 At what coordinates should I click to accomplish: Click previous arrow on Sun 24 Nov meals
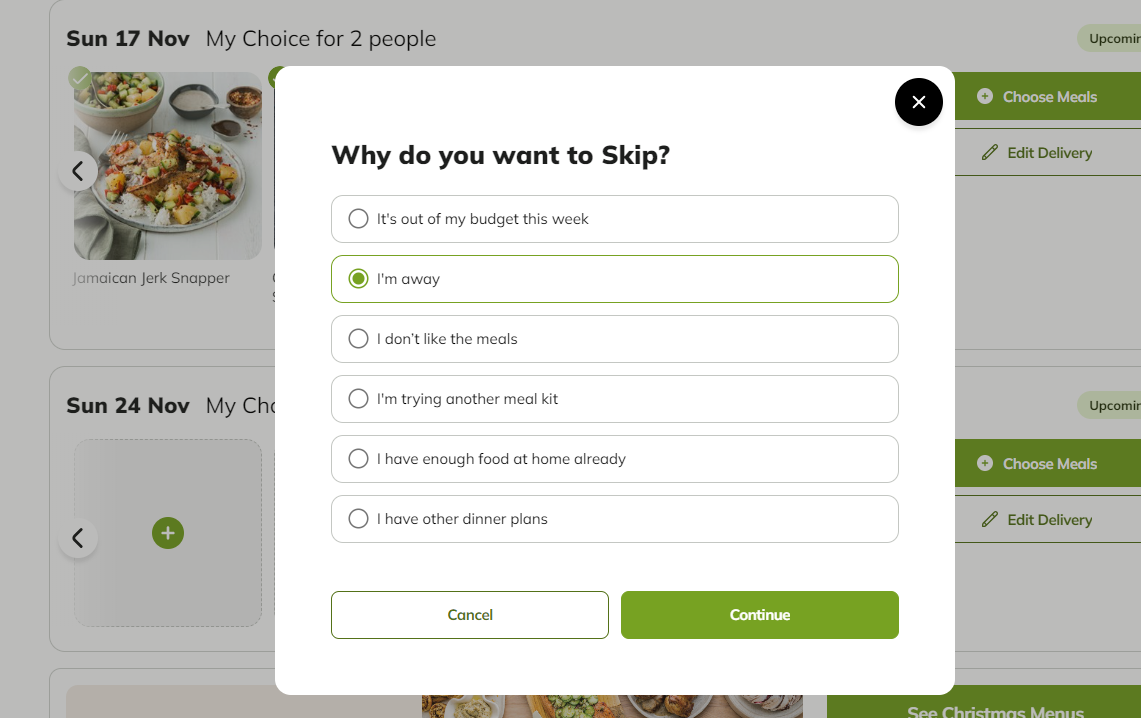click(78, 538)
